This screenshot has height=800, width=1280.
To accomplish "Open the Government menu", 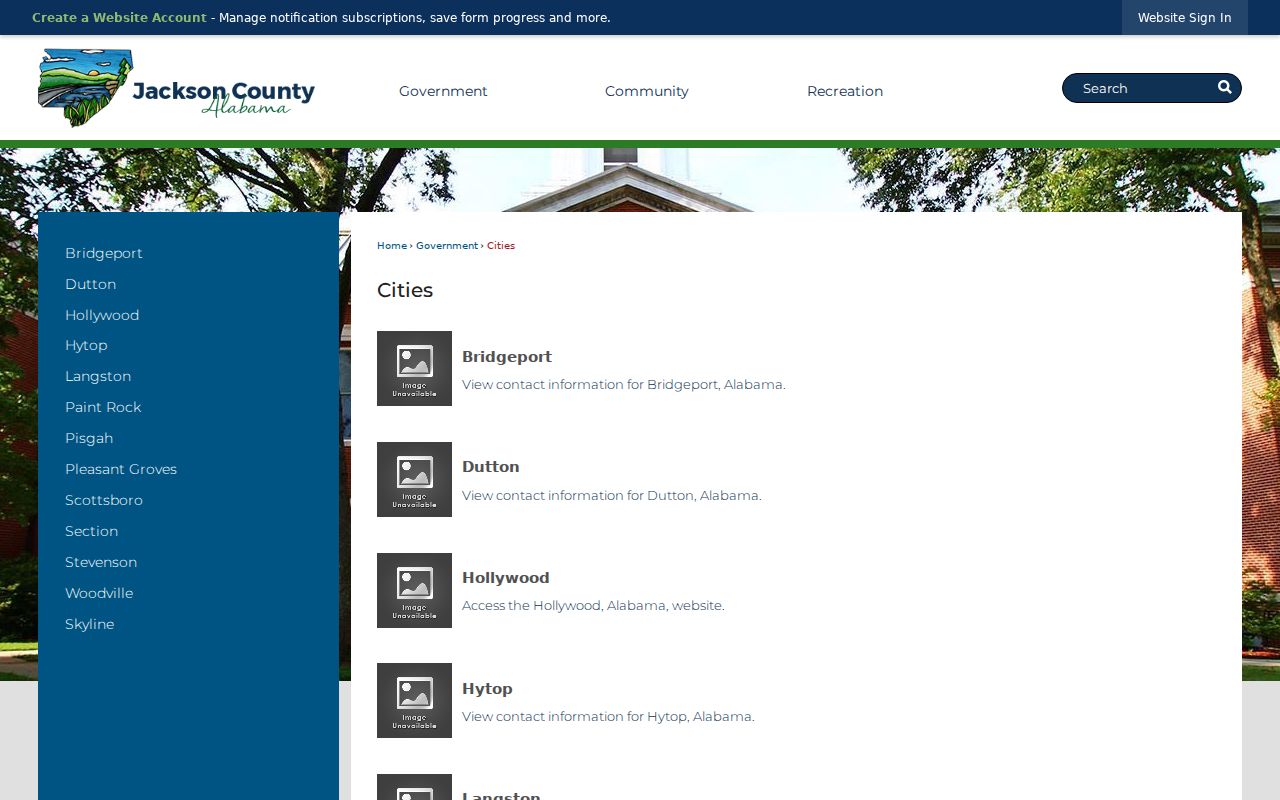I will (443, 91).
